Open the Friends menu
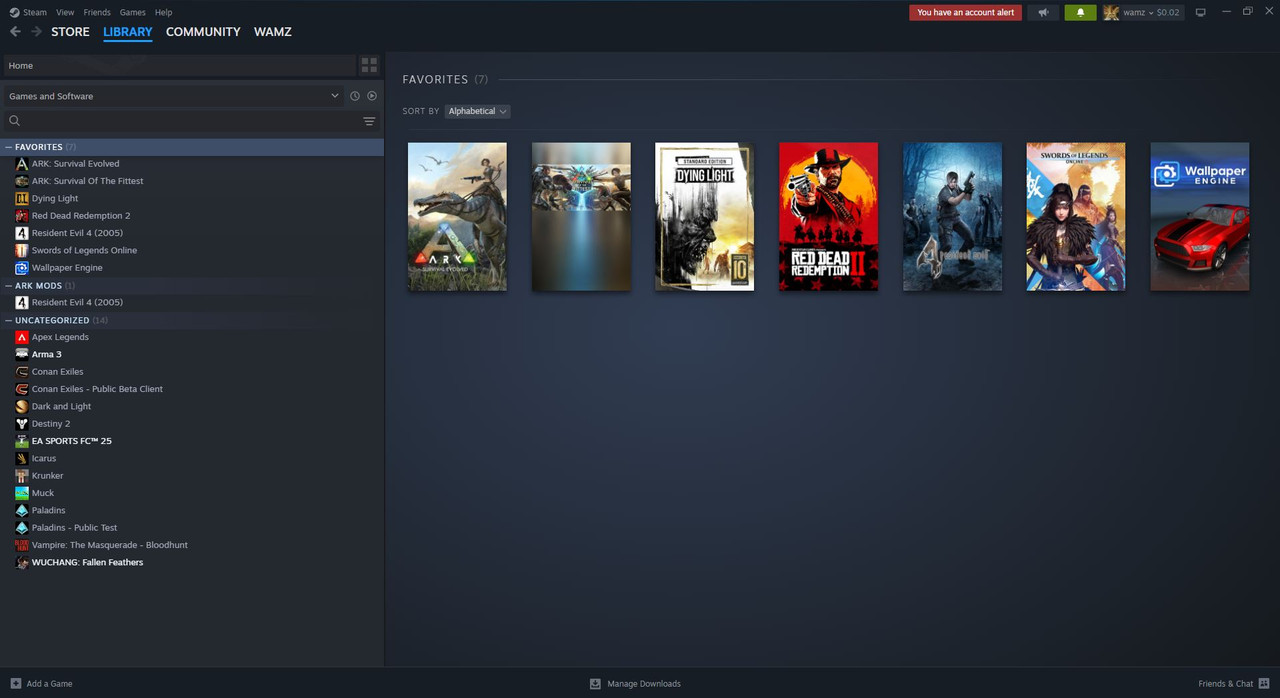The width and height of the screenshot is (1280, 698). click(97, 12)
